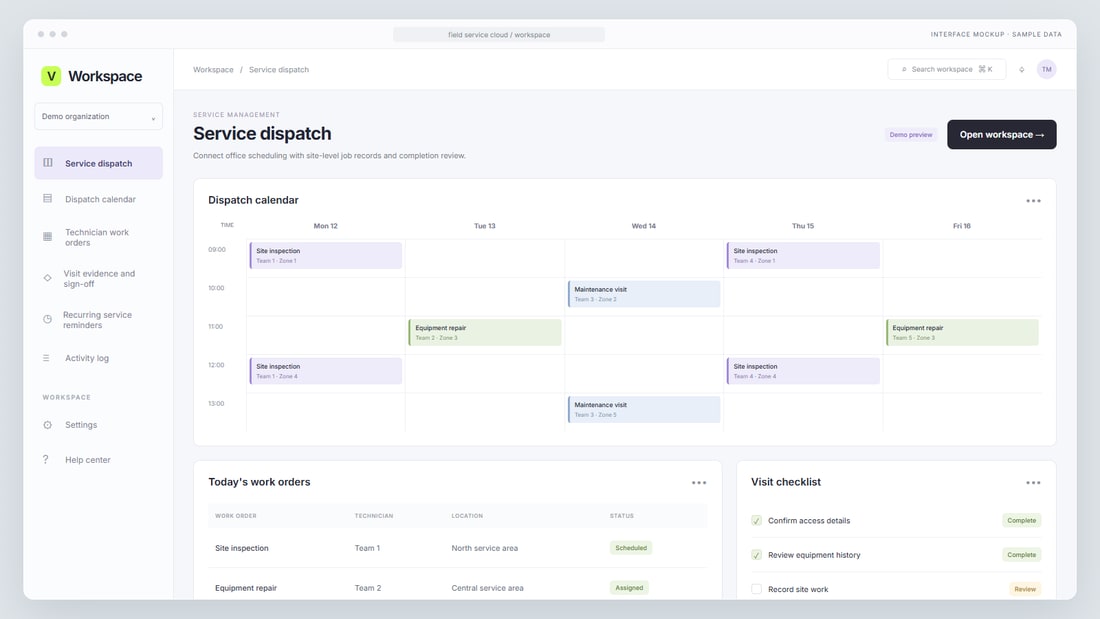Toggle the Review equipment history checkbox
The height and width of the screenshot is (619, 1100).
point(756,555)
